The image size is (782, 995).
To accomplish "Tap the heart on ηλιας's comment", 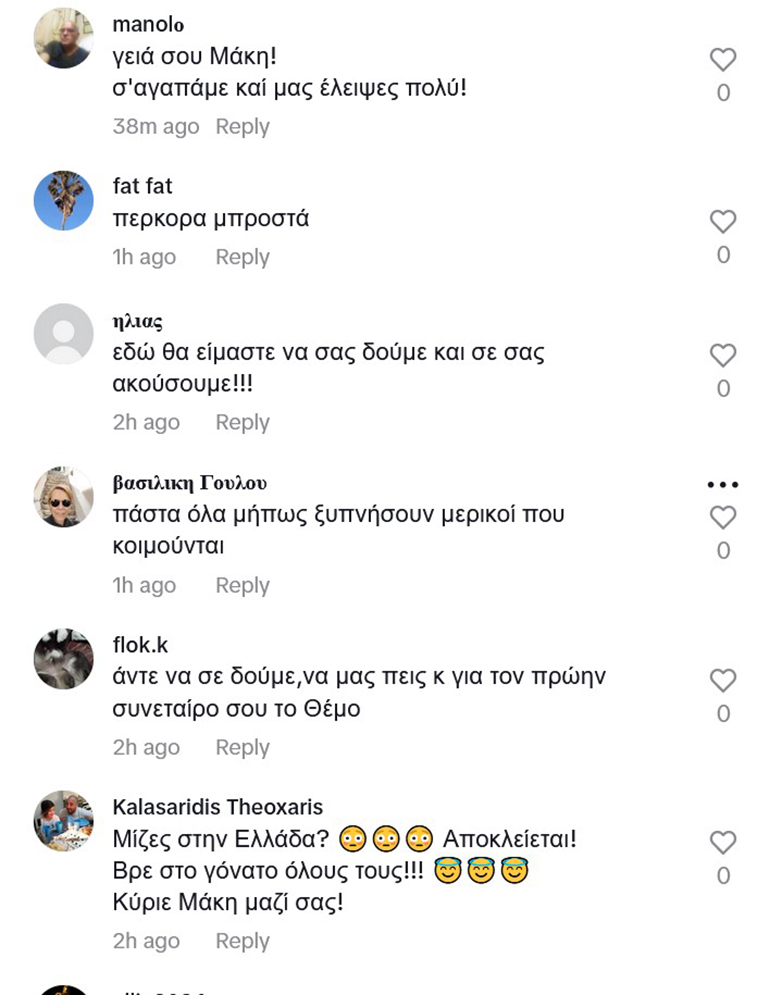I will pos(723,355).
